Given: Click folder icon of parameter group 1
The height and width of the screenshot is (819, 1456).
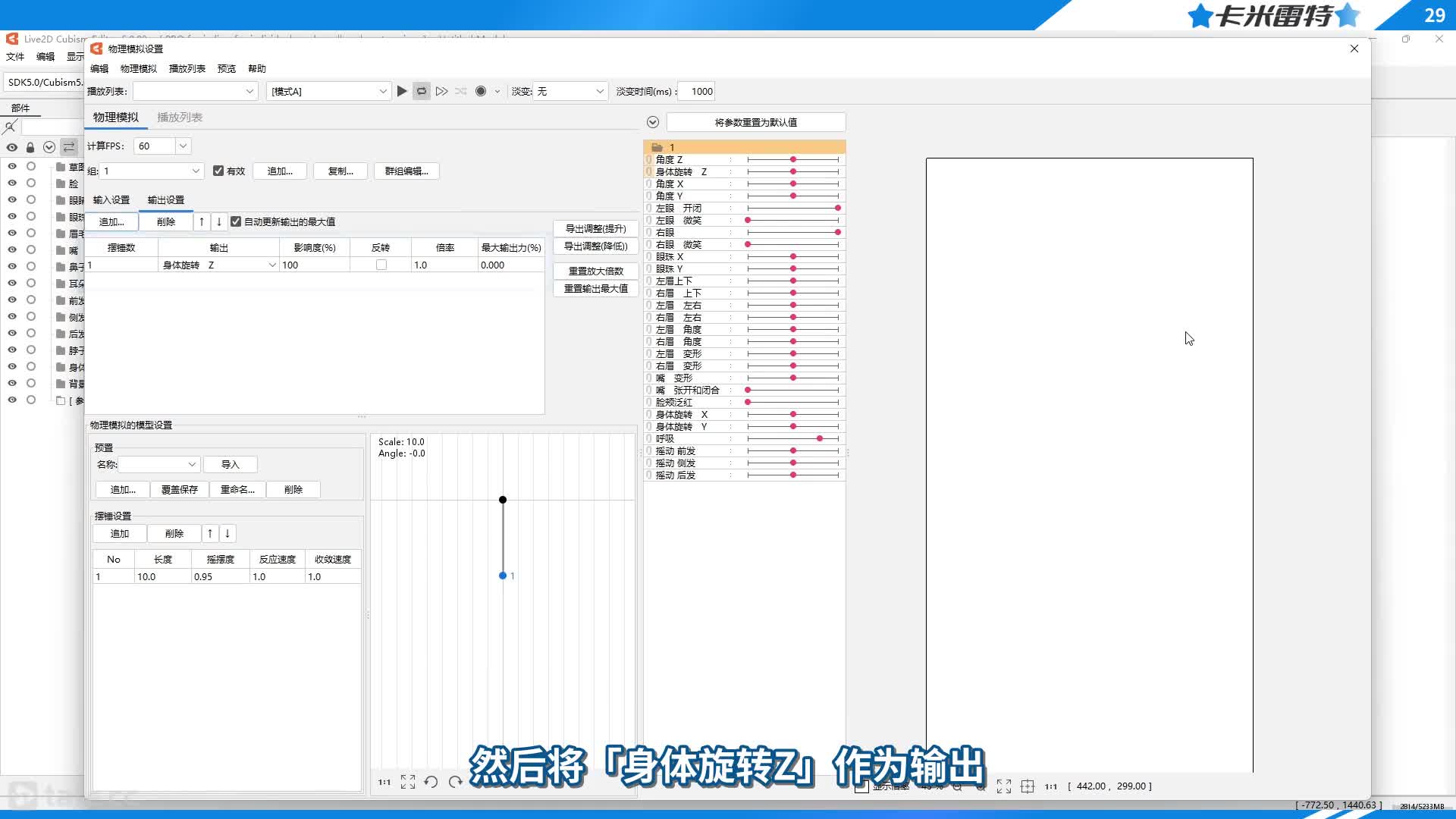Looking at the screenshot, I should 657,147.
